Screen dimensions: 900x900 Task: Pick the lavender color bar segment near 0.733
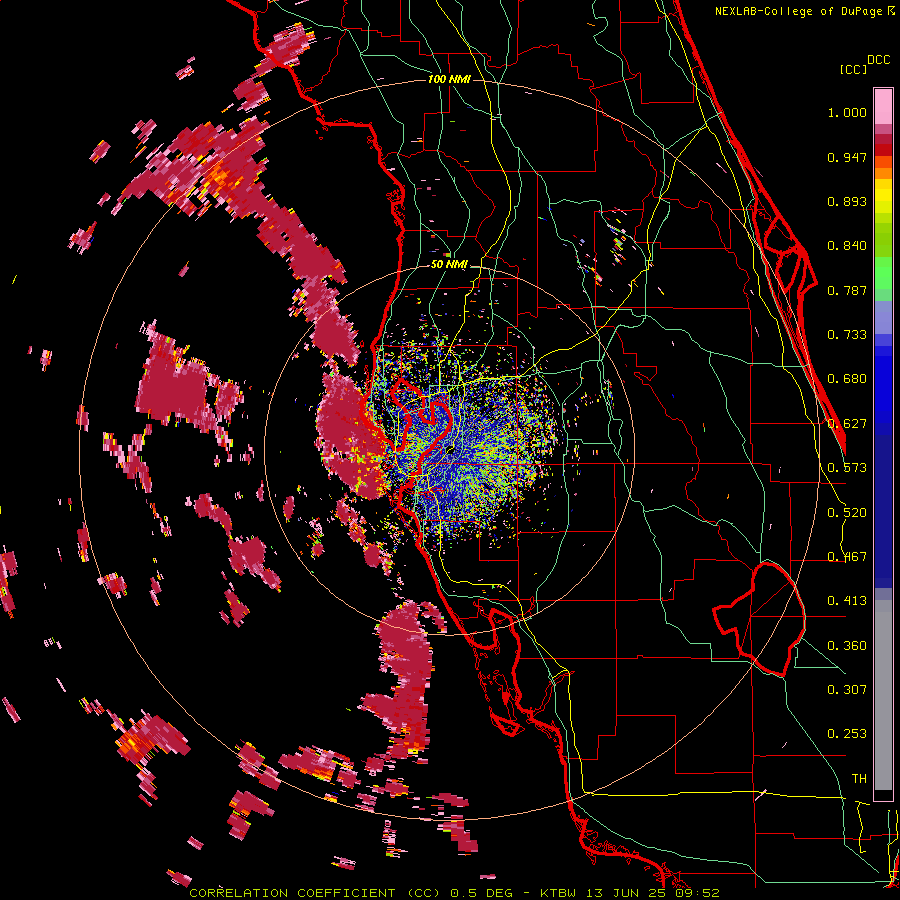pyautogui.click(x=883, y=323)
